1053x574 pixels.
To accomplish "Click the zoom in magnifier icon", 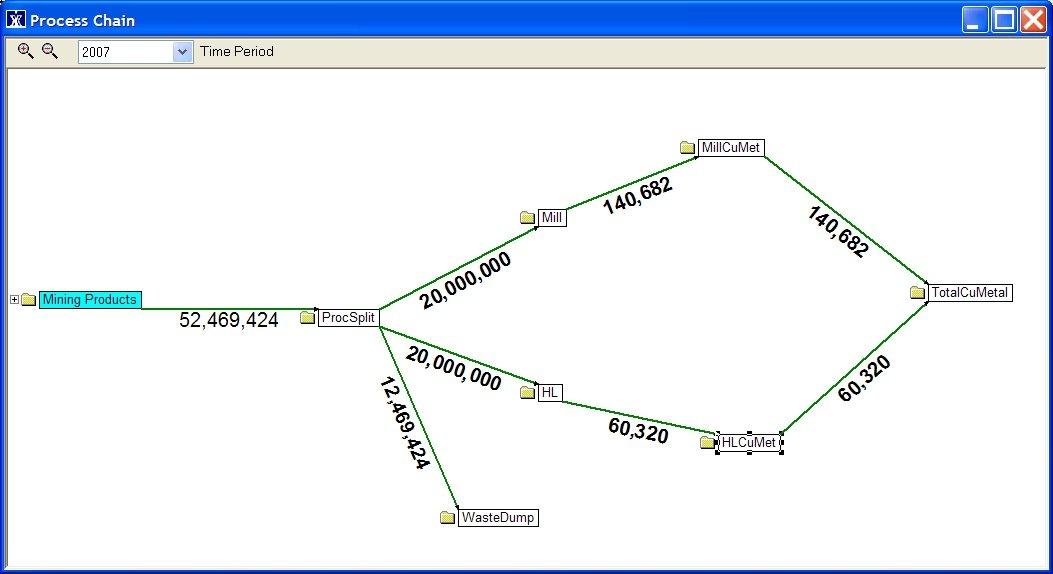I will [x=26, y=51].
